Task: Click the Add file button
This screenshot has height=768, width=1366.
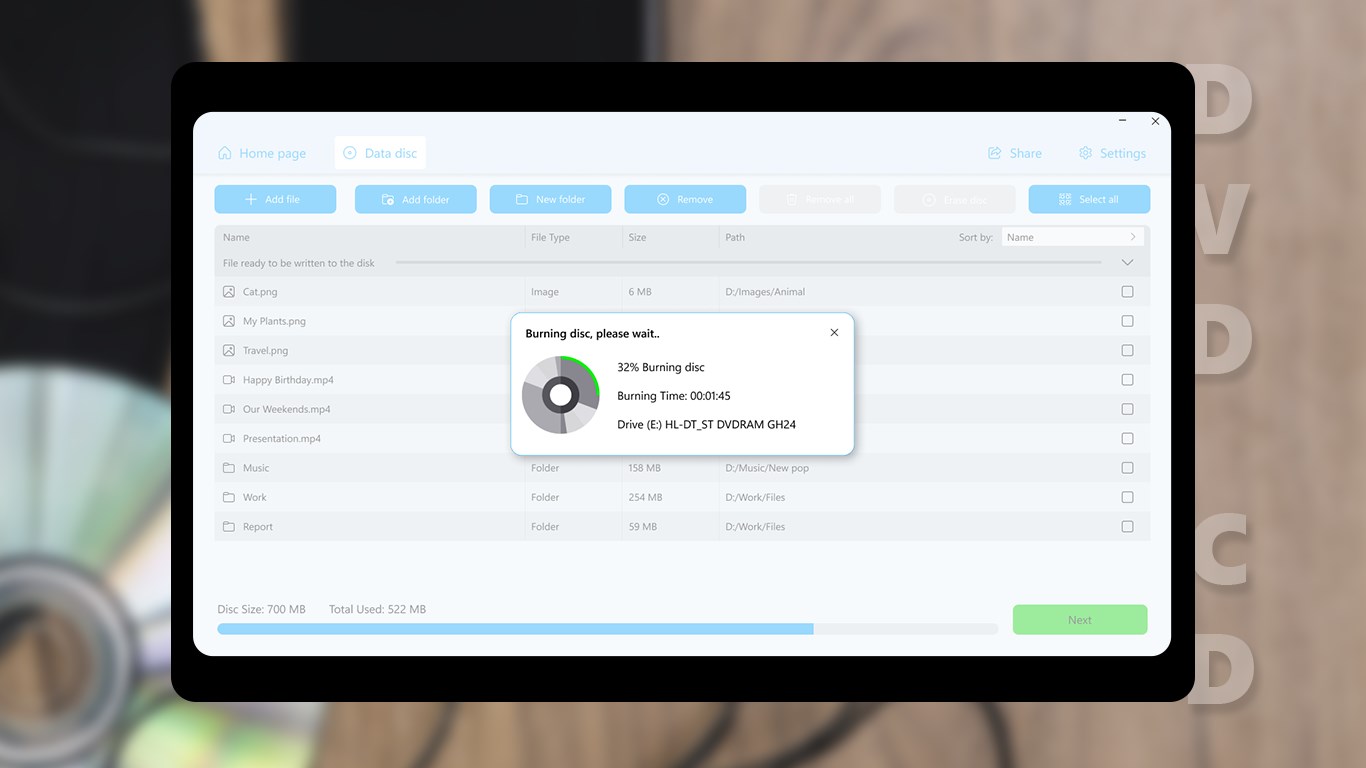Action: tap(275, 199)
